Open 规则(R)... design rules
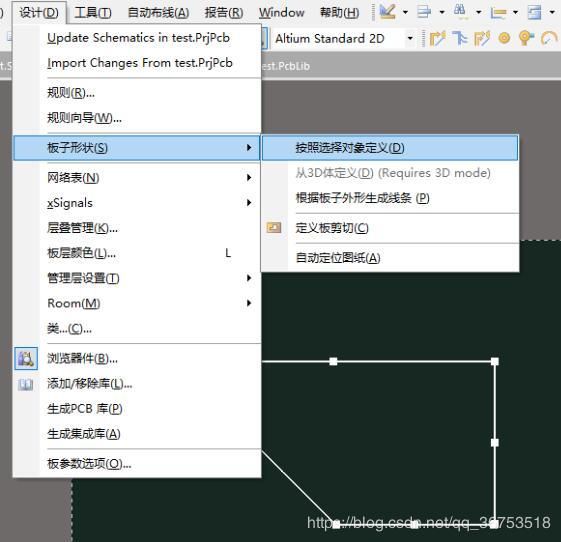 (x=137, y=93)
